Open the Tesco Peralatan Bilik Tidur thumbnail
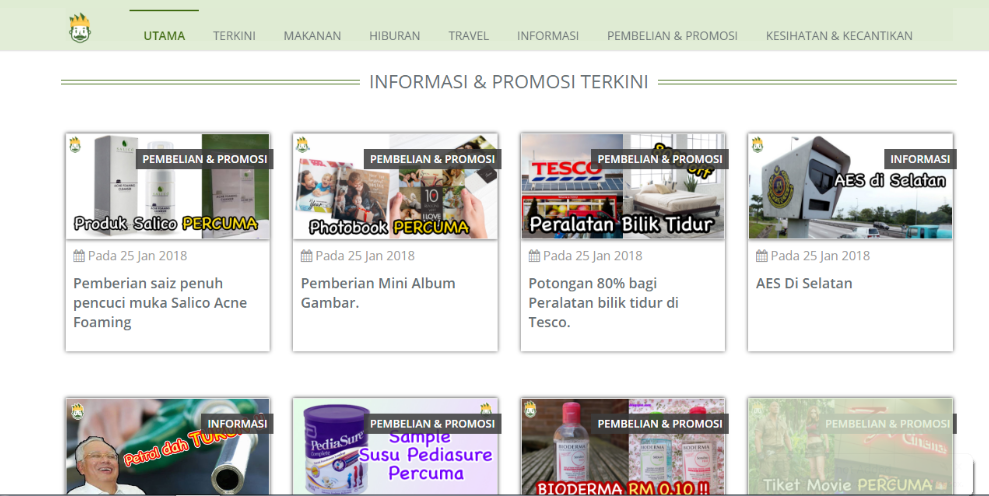 623,186
